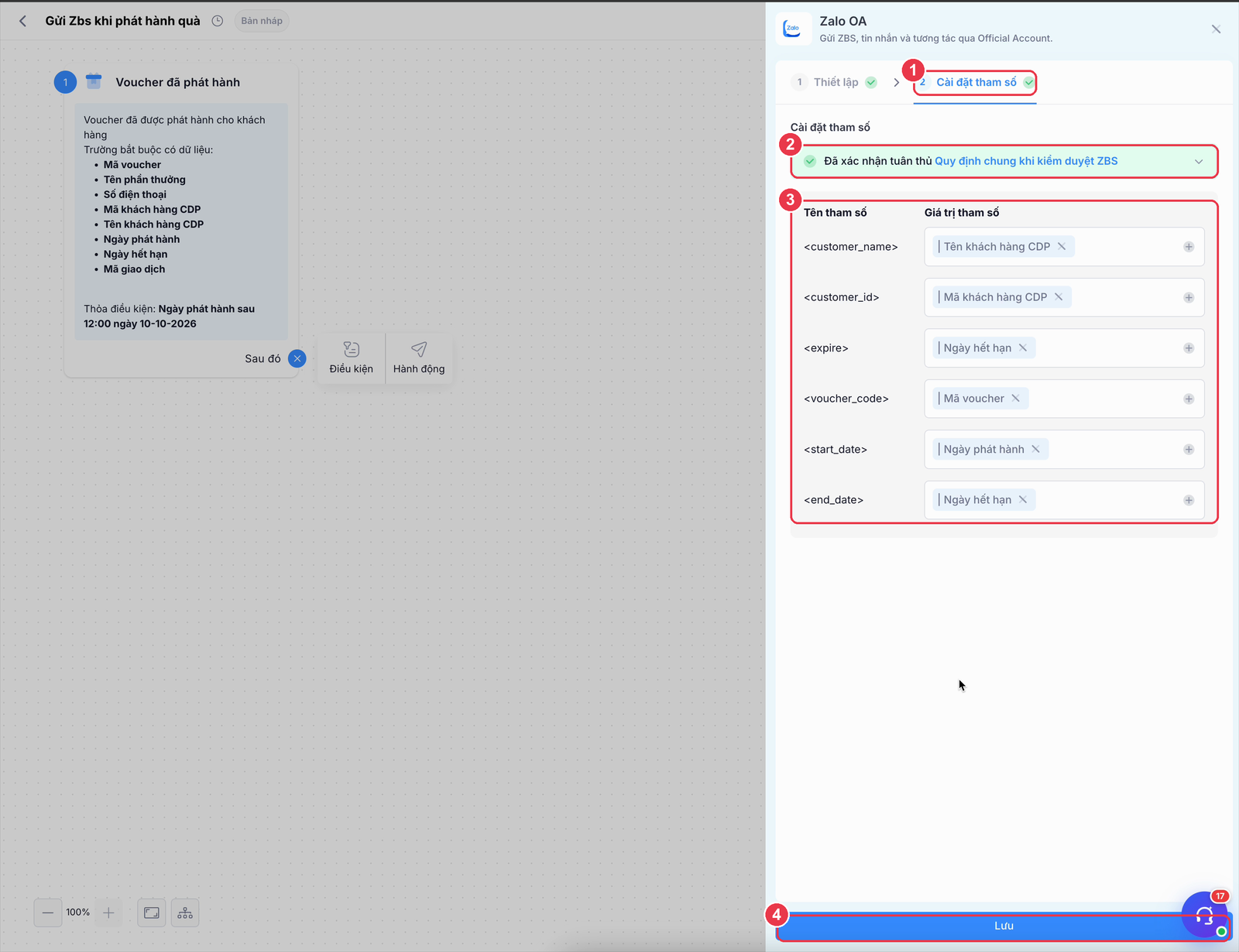Add a Hành động action node

(419, 358)
